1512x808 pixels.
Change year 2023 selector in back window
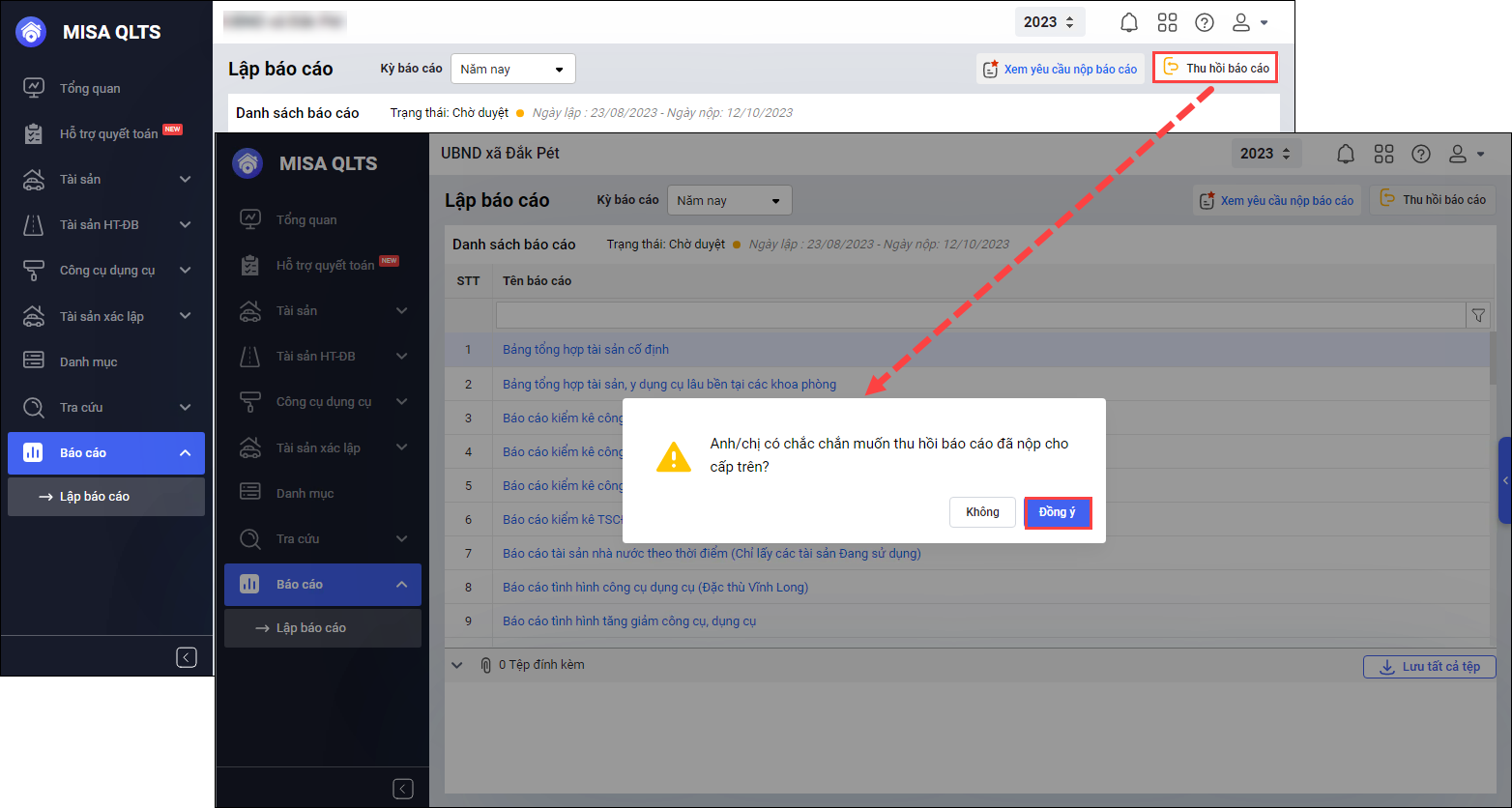click(1050, 22)
